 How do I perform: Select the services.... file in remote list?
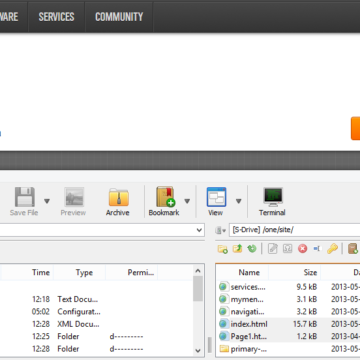coord(248,287)
